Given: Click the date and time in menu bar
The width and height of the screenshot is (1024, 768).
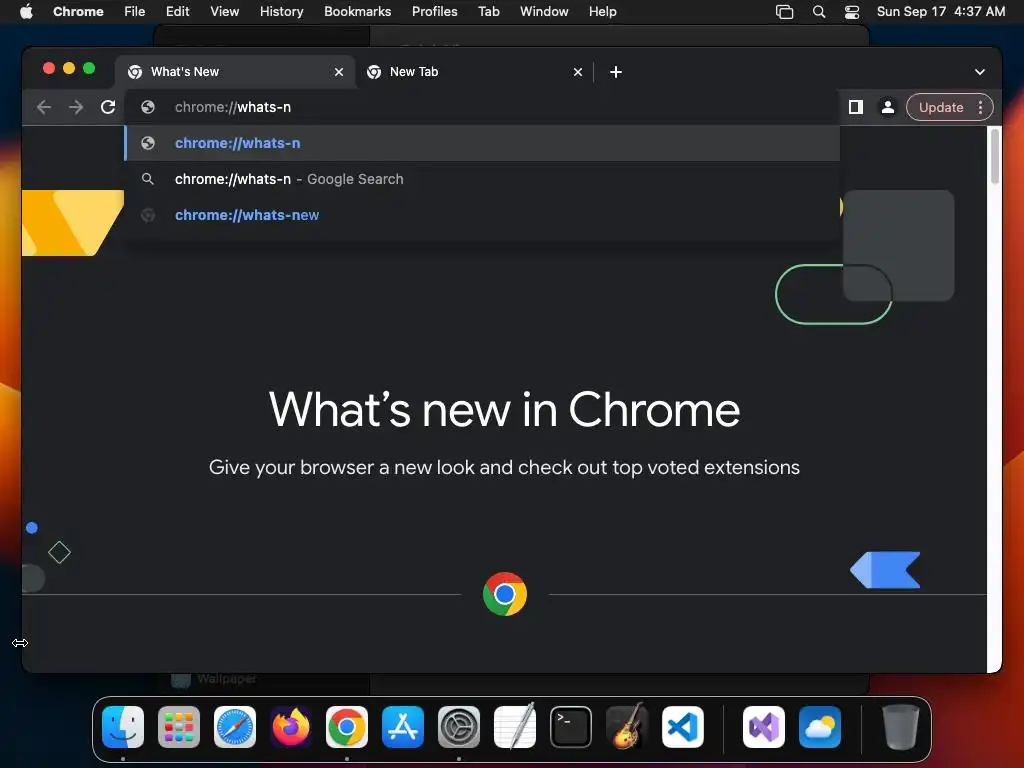Looking at the screenshot, I should click(940, 12).
